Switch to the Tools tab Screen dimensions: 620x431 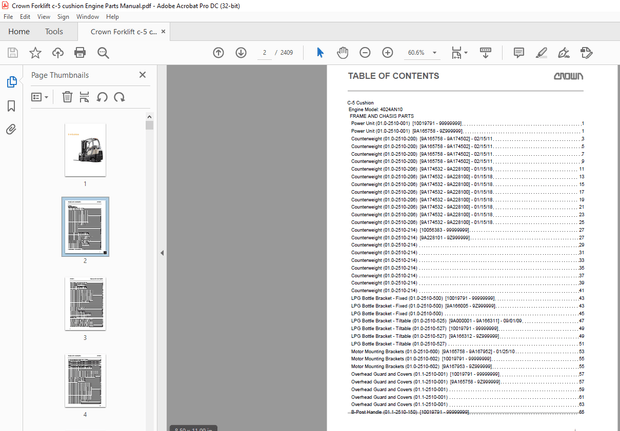pos(54,32)
